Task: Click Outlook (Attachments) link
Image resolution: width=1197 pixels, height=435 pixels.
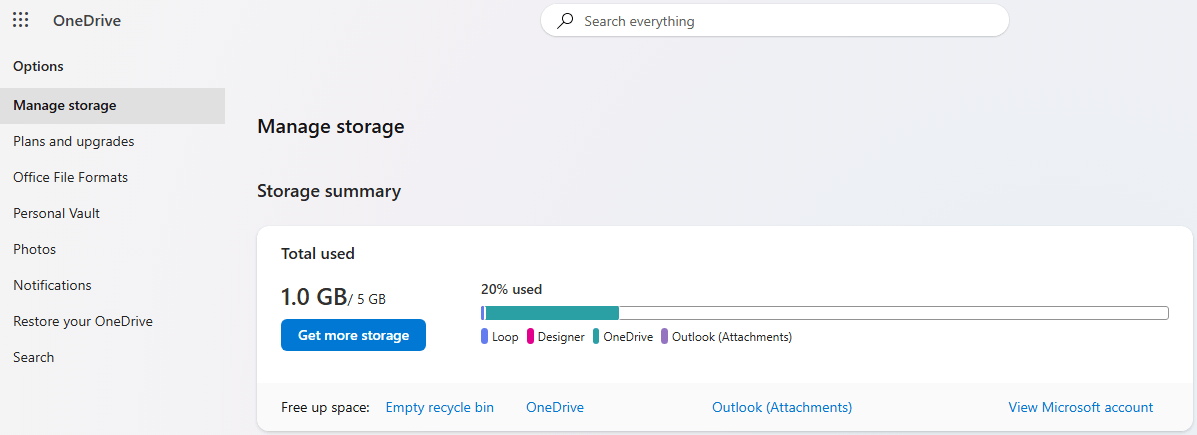Action: 782,408
